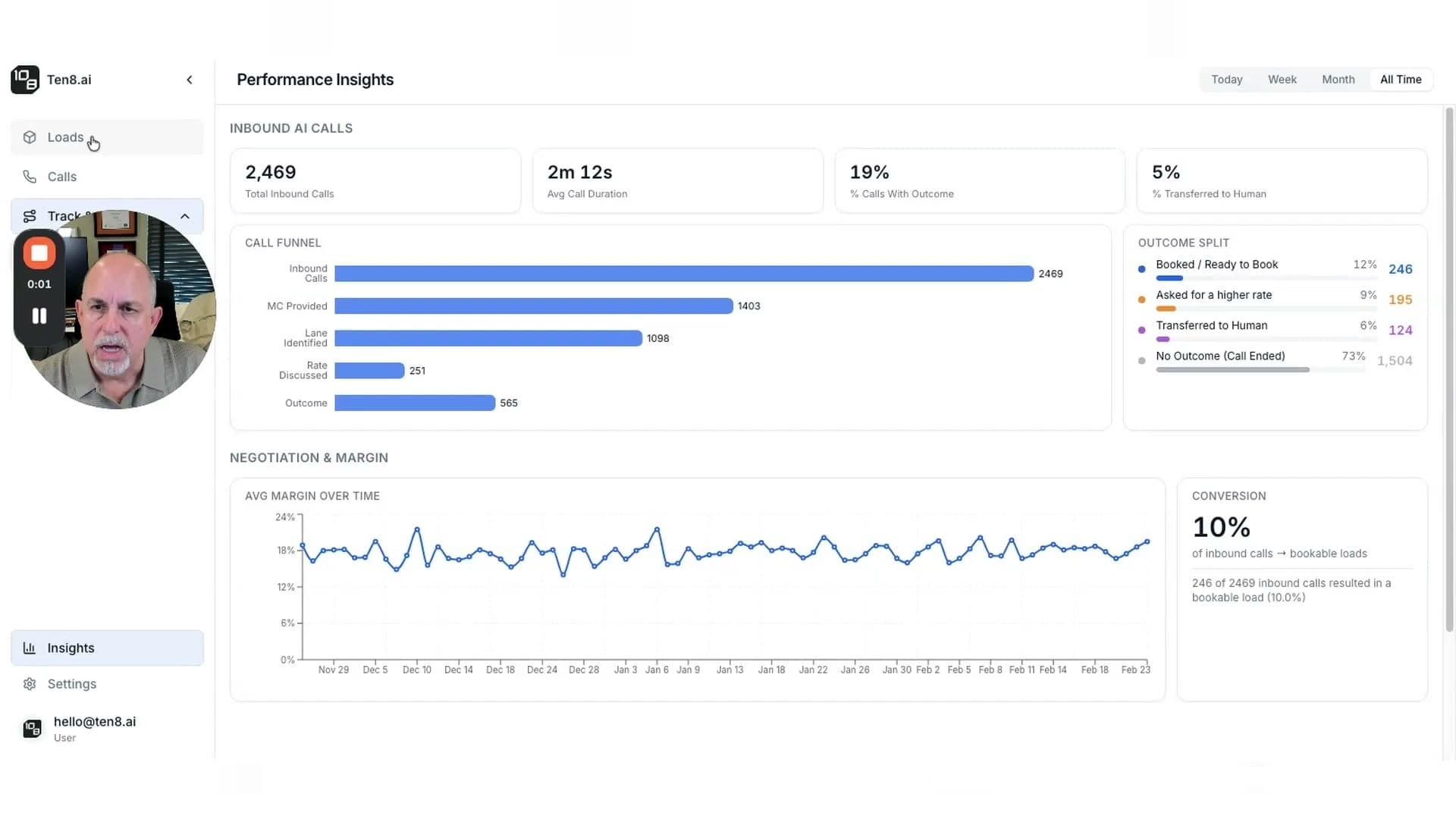The width and height of the screenshot is (1456, 819).
Task: Click the Booked / Ready to Book outcome
Action: [1216, 265]
